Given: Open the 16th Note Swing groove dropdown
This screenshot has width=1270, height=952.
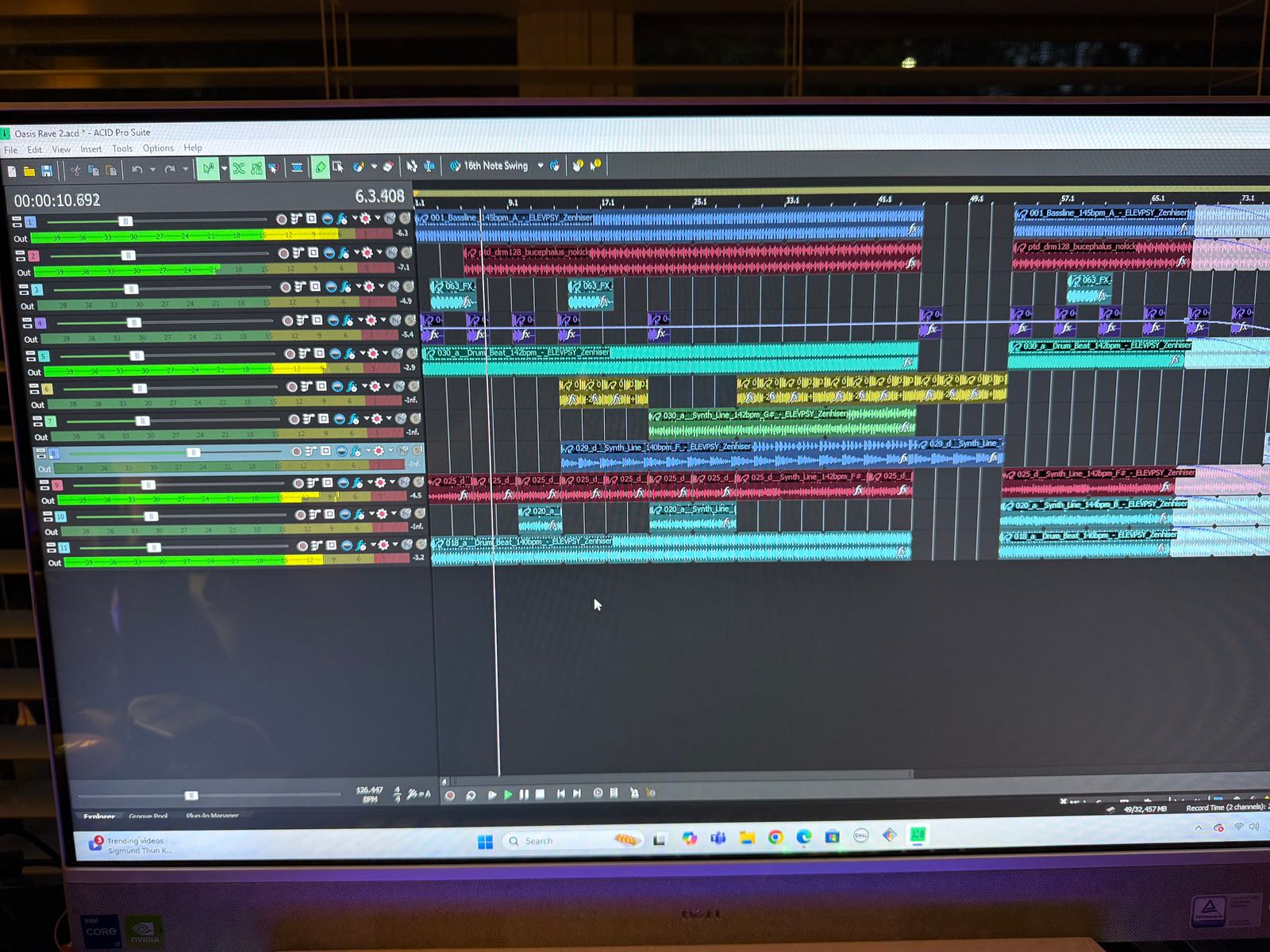Looking at the screenshot, I should coord(541,166).
